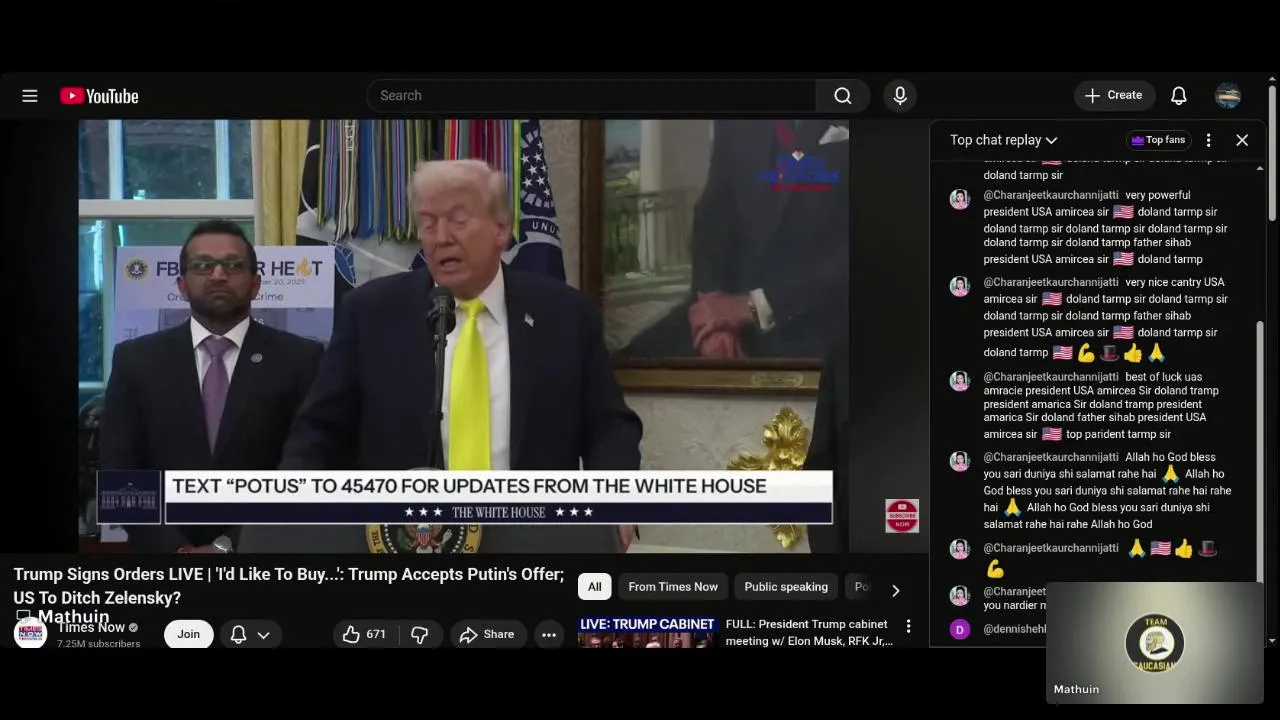Click the 7.25M subscribers text
Image resolution: width=1280 pixels, height=720 pixels.
coord(99,644)
